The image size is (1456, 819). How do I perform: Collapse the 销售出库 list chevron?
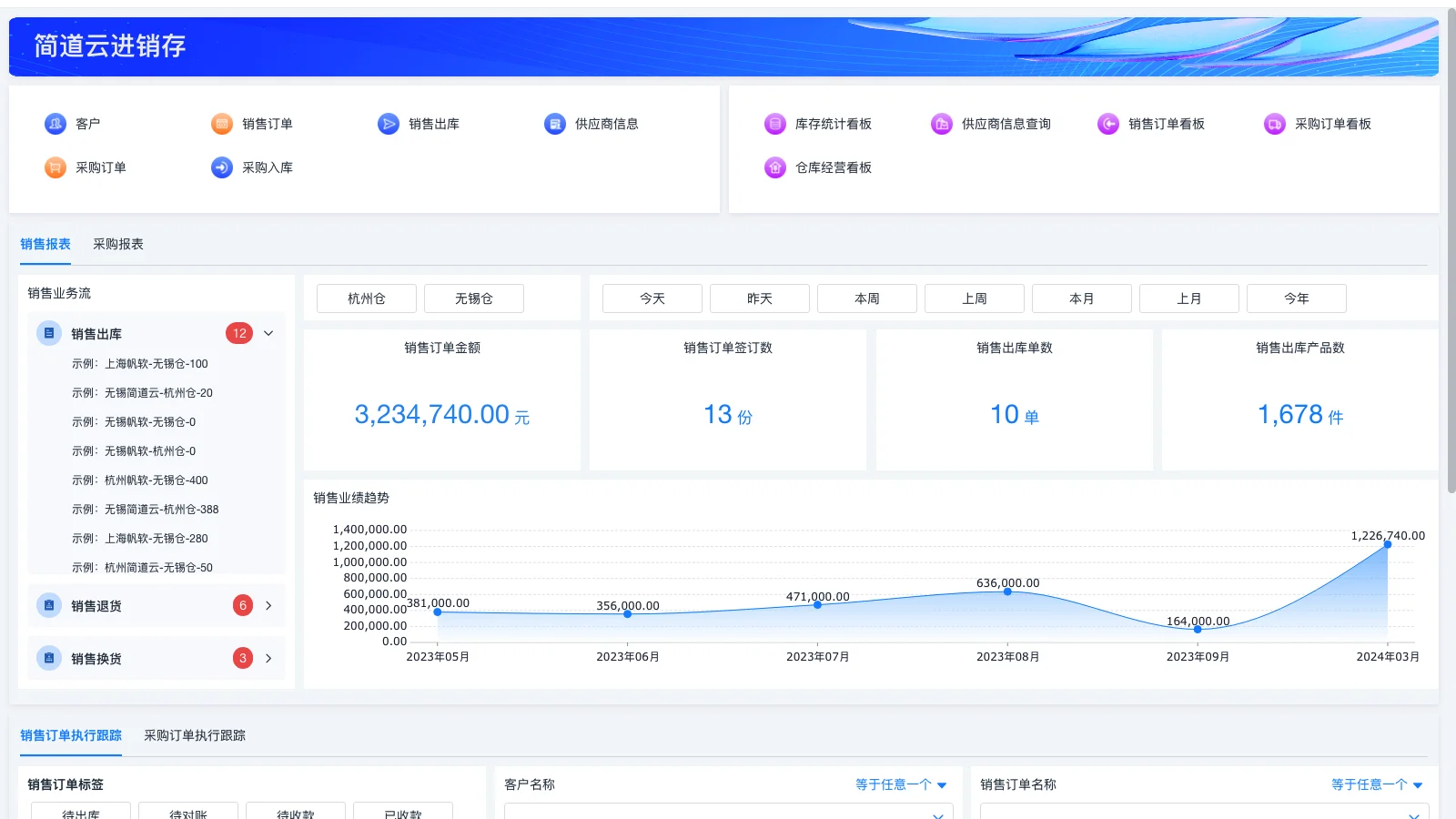tap(268, 333)
